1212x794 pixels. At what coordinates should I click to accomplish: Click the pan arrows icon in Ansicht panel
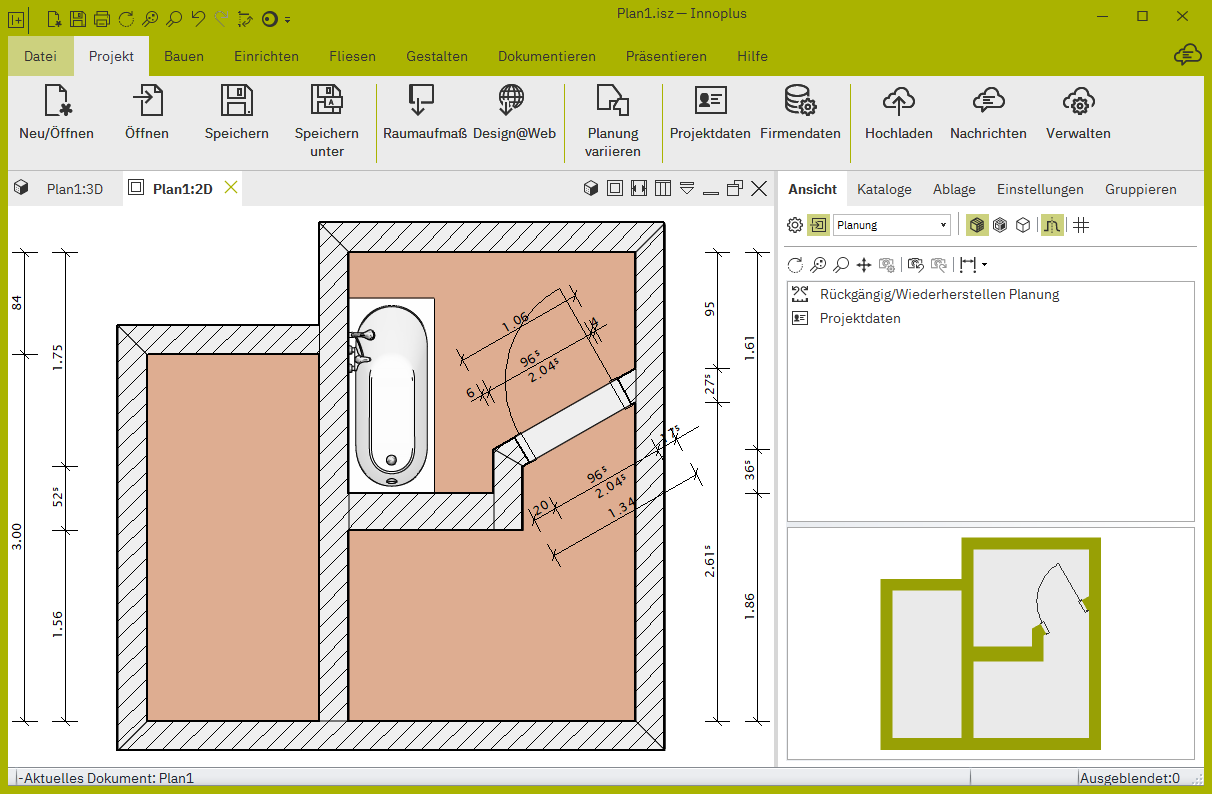864,265
